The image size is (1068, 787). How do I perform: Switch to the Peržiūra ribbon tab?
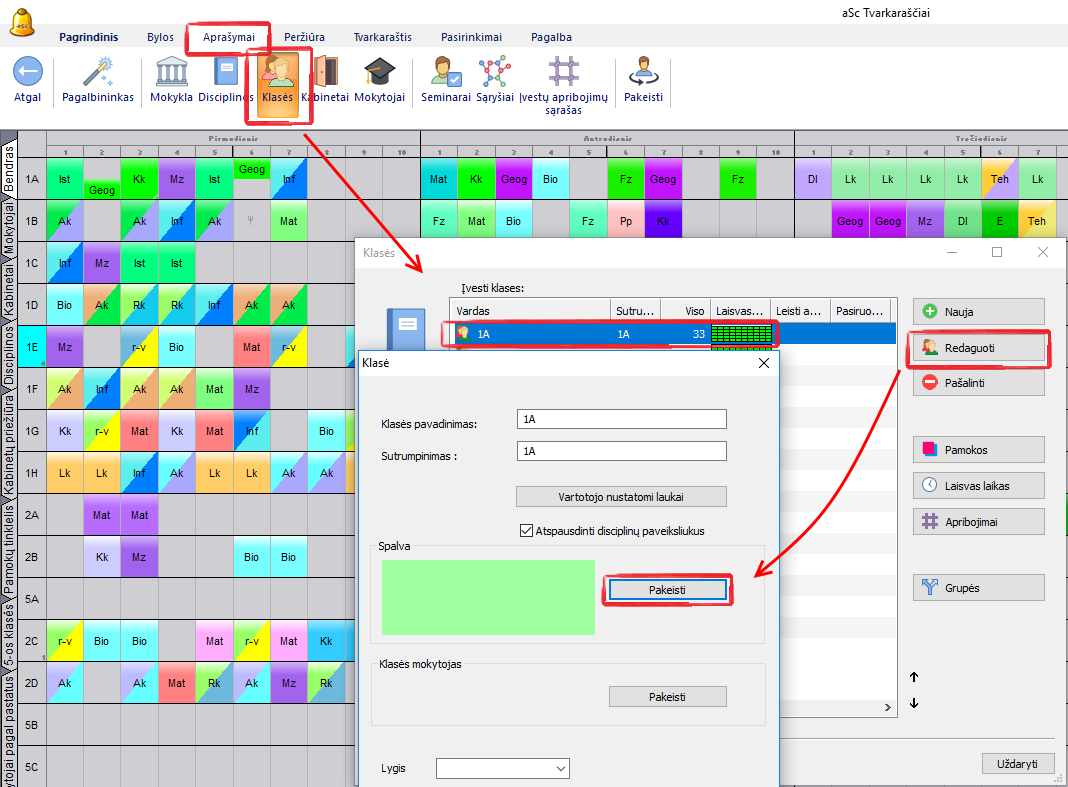click(304, 37)
